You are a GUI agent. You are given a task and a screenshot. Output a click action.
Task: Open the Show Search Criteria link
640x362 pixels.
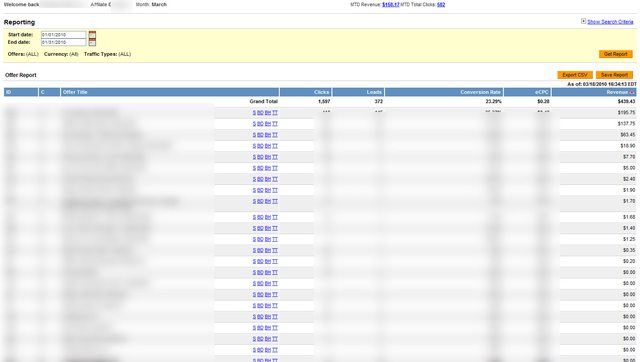click(x=610, y=22)
